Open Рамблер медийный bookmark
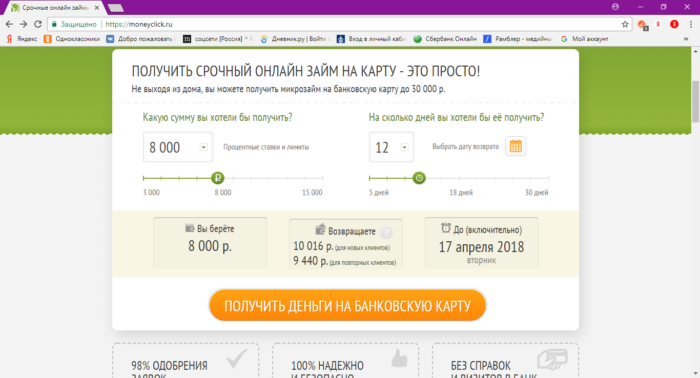This screenshot has width=700, height=378. [518, 39]
